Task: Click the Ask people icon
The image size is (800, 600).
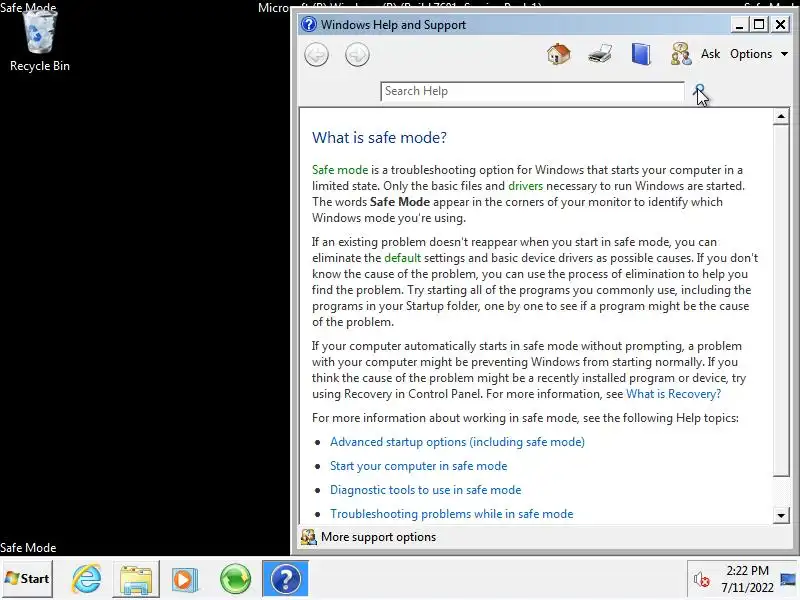Action: [681, 54]
